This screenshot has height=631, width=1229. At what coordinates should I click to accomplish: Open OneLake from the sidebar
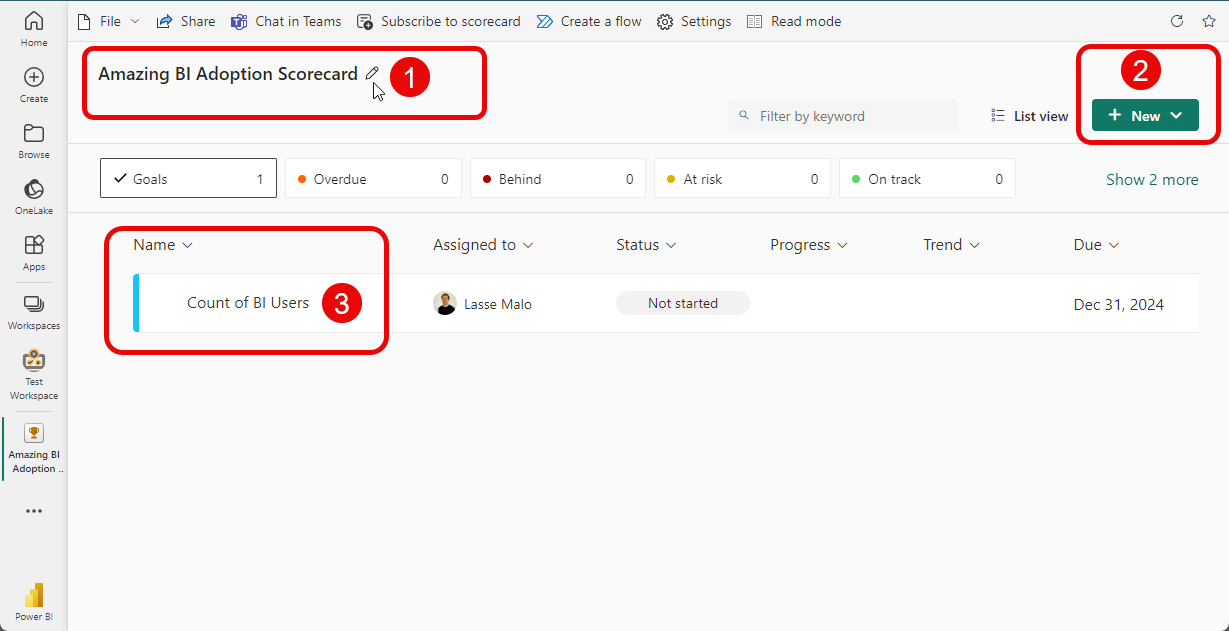click(x=34, y=197)
